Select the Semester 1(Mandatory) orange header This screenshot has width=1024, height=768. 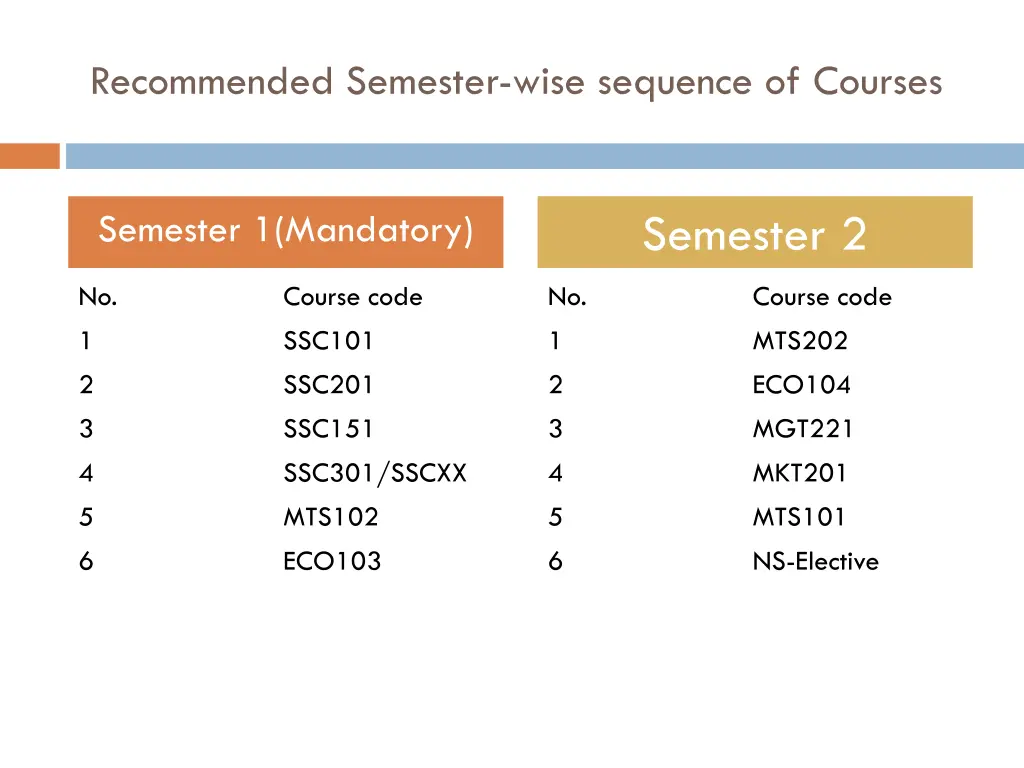[285, 231]
